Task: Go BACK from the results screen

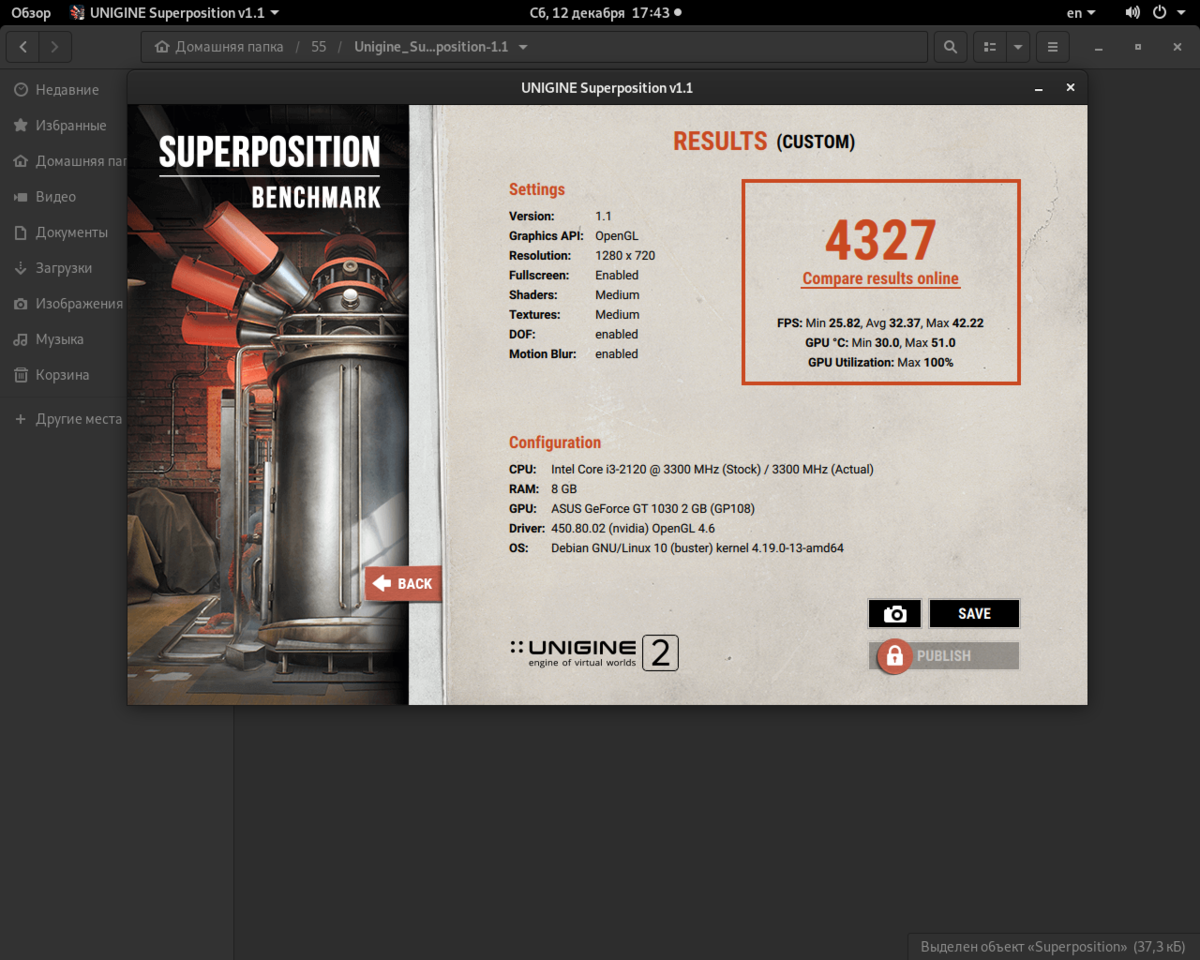Action: pyautogui.click(x=403, y=584)
